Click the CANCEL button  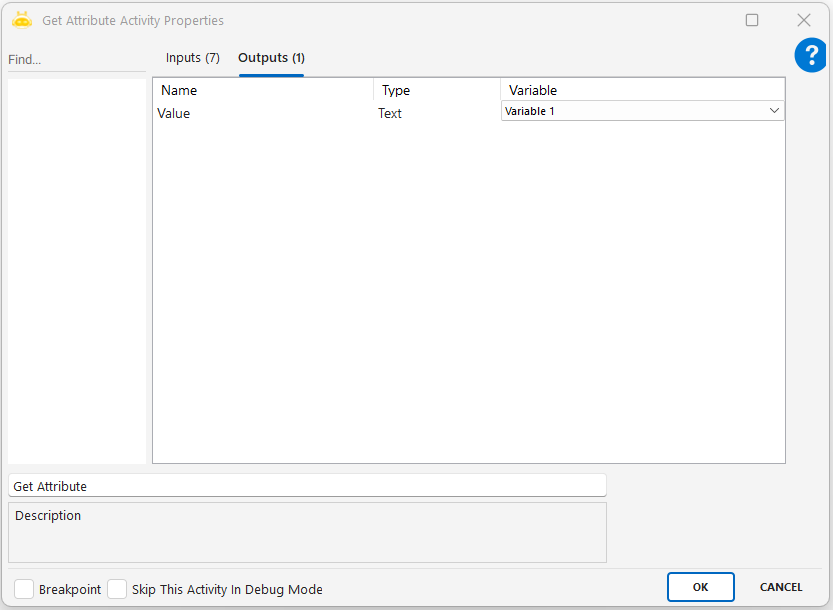[x=781, y=587]
